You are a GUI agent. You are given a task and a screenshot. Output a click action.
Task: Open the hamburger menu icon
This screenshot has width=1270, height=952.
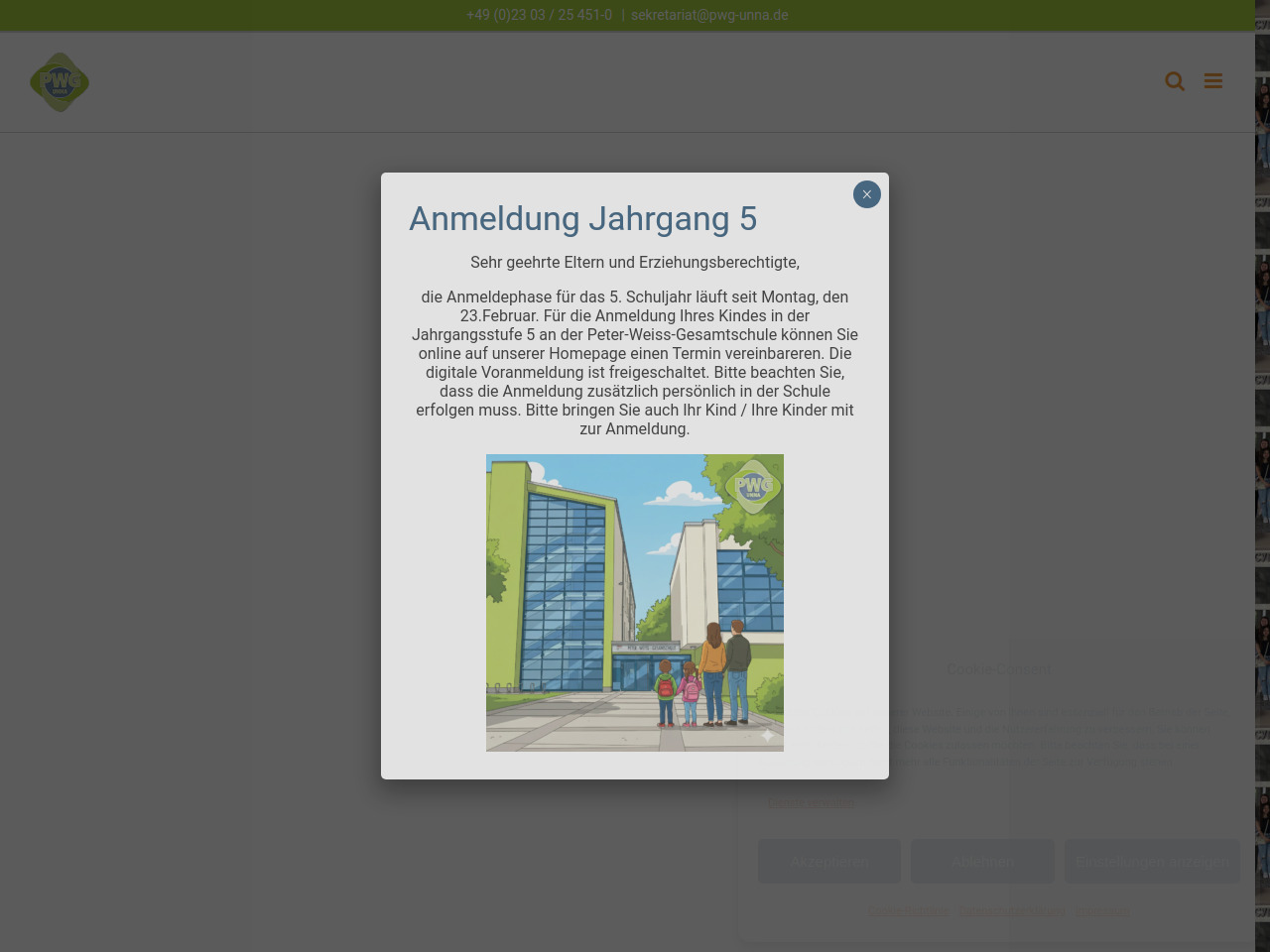click(x=1213, y=81)
